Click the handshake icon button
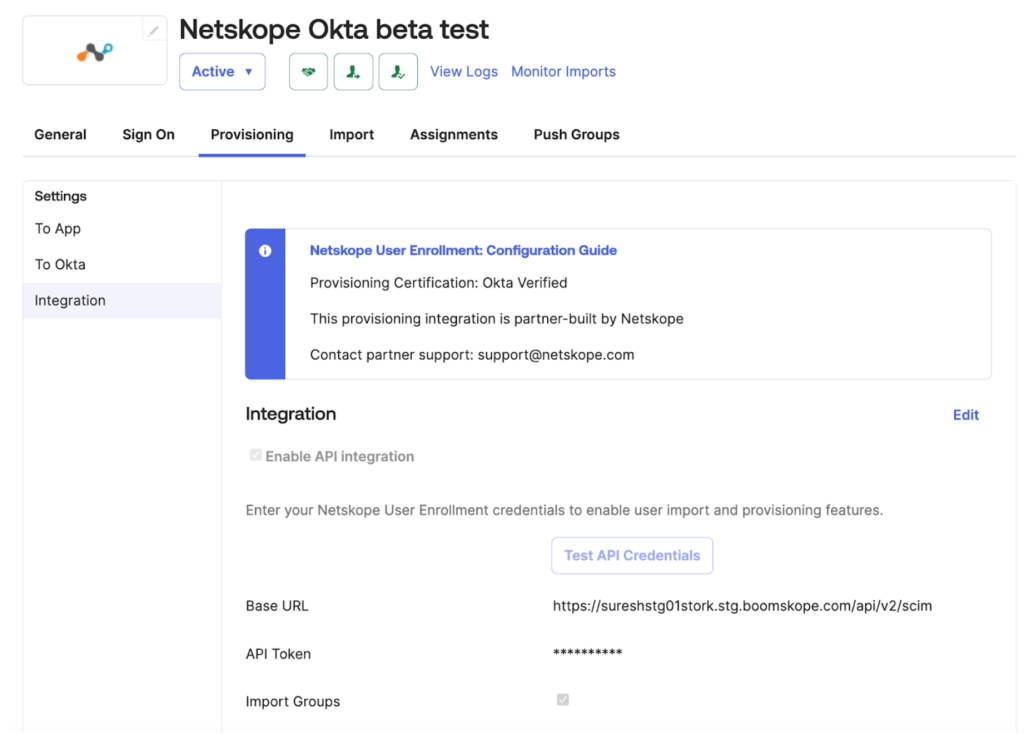 (308, 72)
